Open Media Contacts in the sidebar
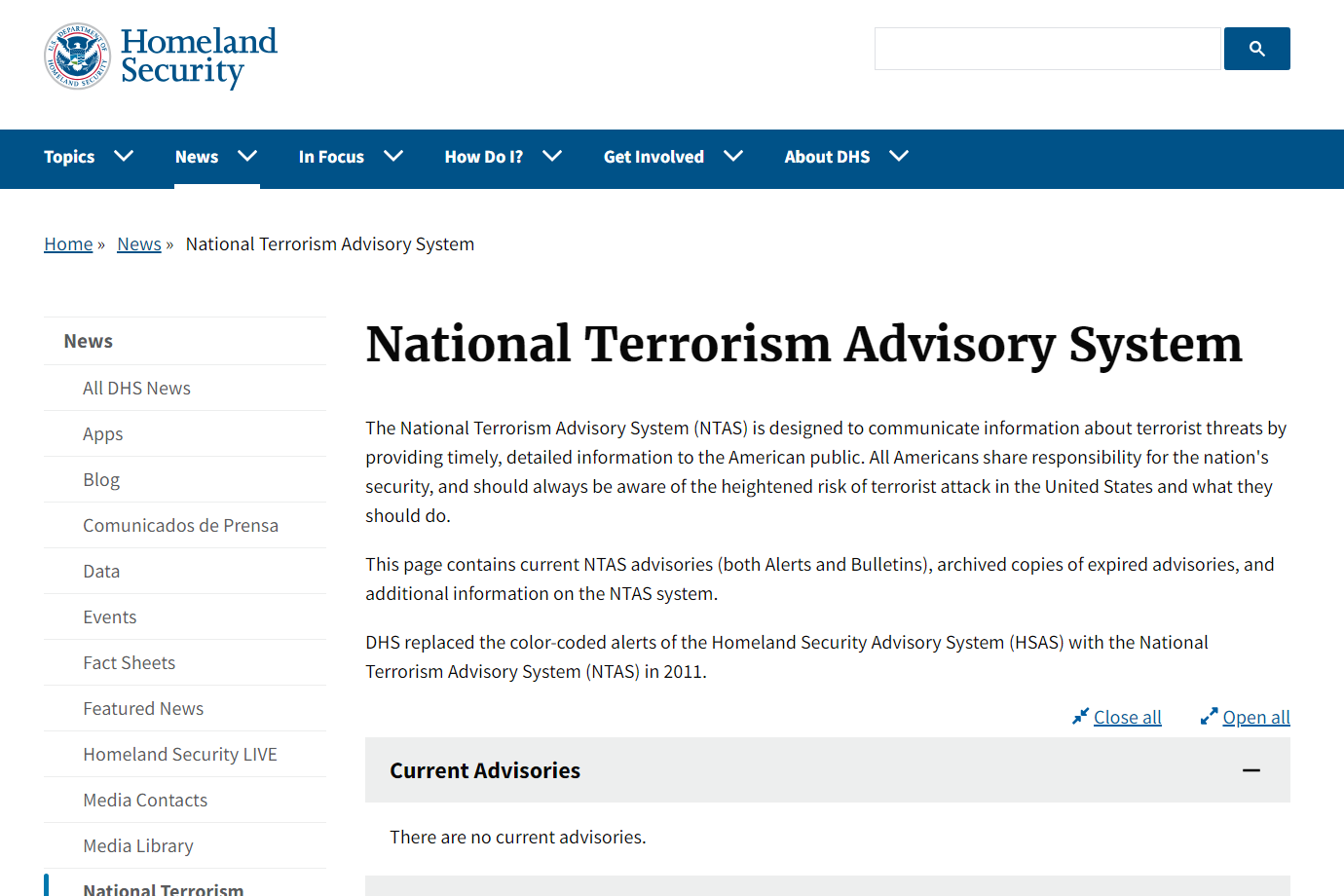The height and width of the screenshot is (896, 1344). coord(185,800)
